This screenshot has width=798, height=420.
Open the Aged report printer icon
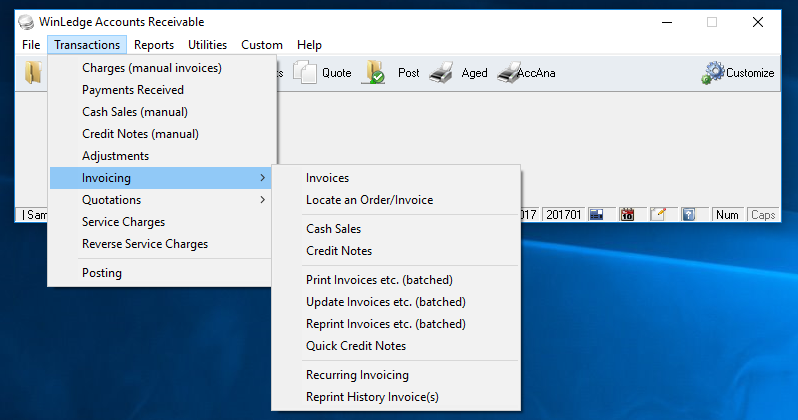(x=441, y=73)
